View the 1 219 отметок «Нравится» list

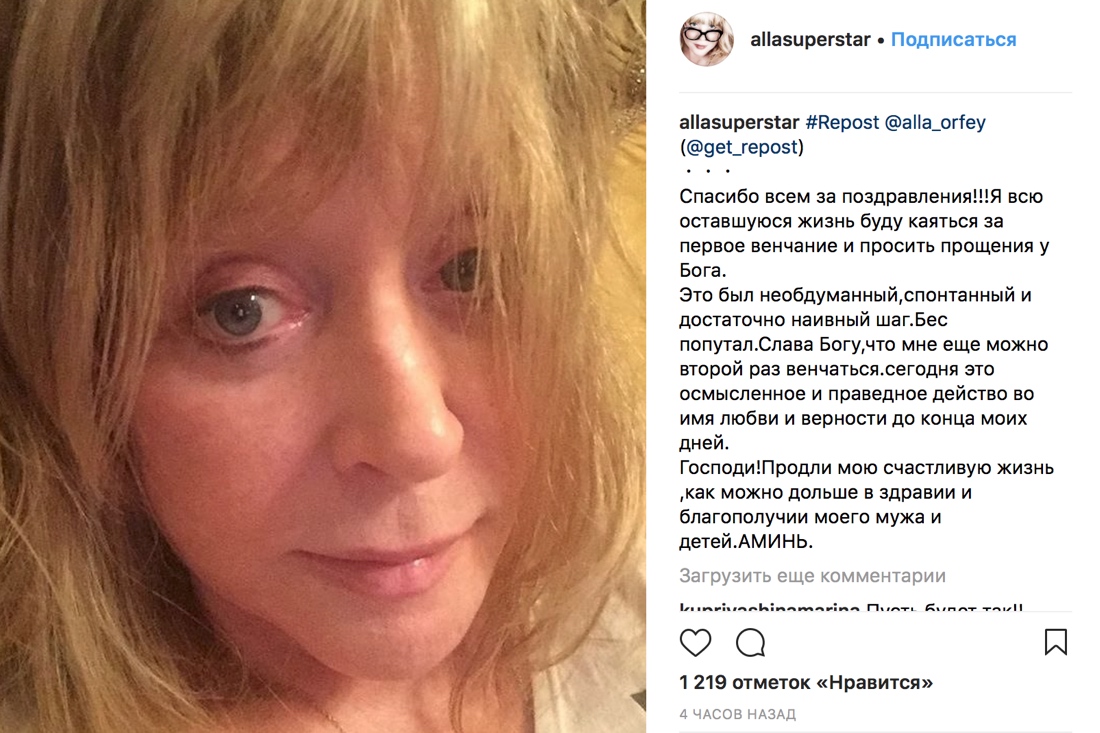[806, 682]
